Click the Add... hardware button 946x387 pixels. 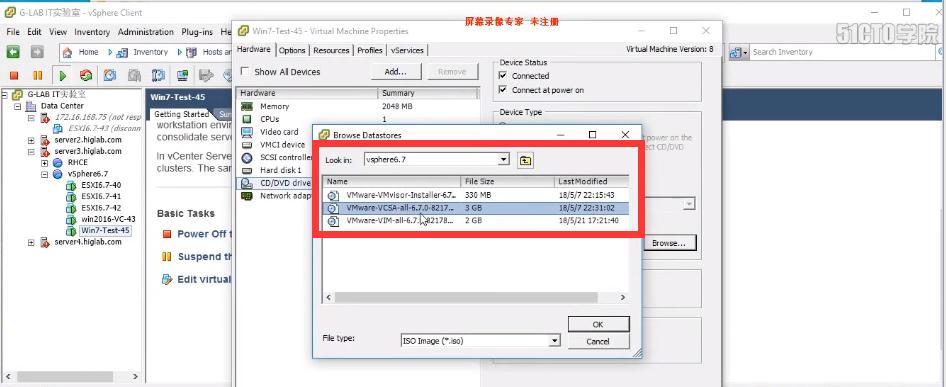pos(395,71)
